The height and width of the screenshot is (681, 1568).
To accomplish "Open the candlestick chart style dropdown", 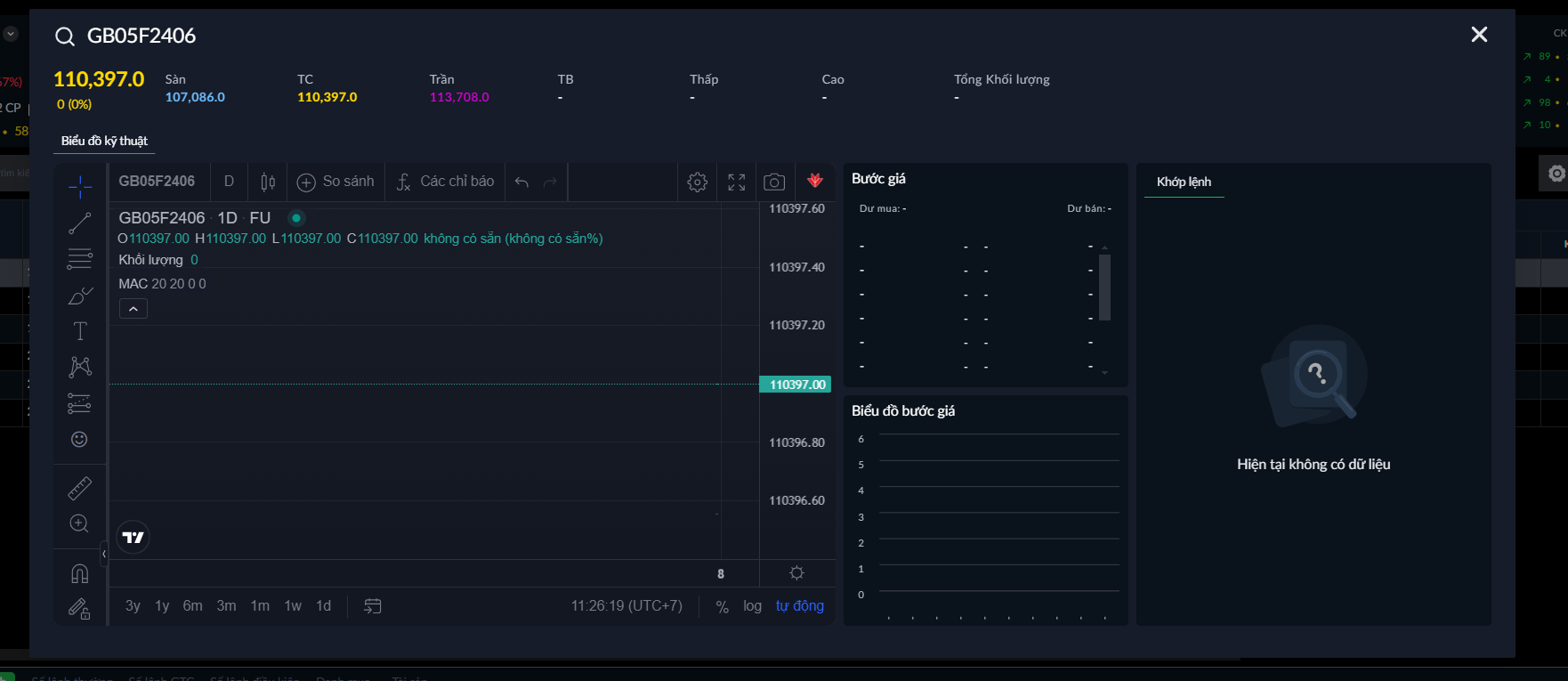I will coord(268,182).
